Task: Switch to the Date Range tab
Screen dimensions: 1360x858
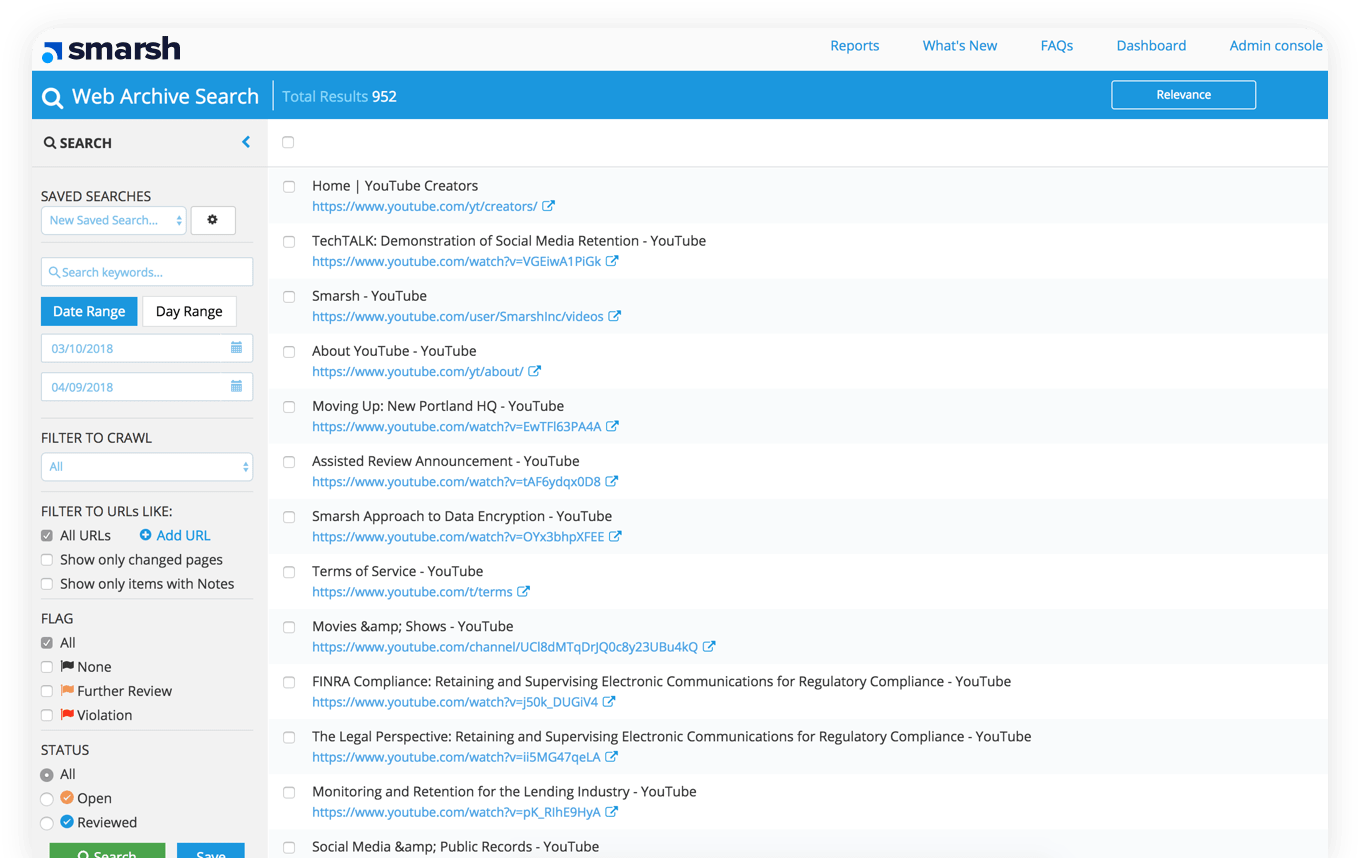Action: (x=89, y=311)
